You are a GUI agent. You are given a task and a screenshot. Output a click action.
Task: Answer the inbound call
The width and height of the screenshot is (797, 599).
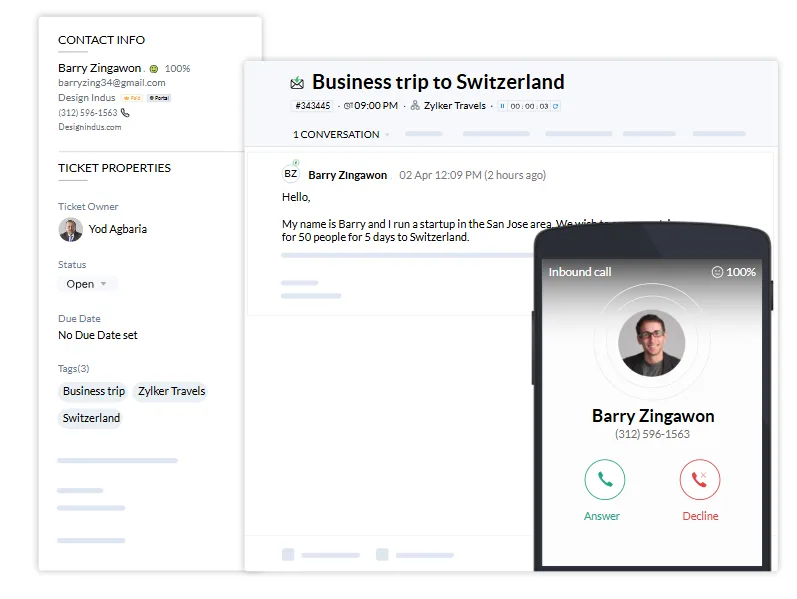click(x=604, y=480)
